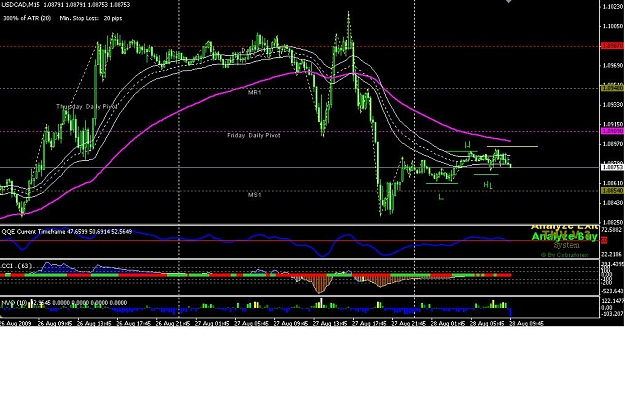
Task: Click the 'By Cobraforex' credit text
Action: [x=564, y=255]
